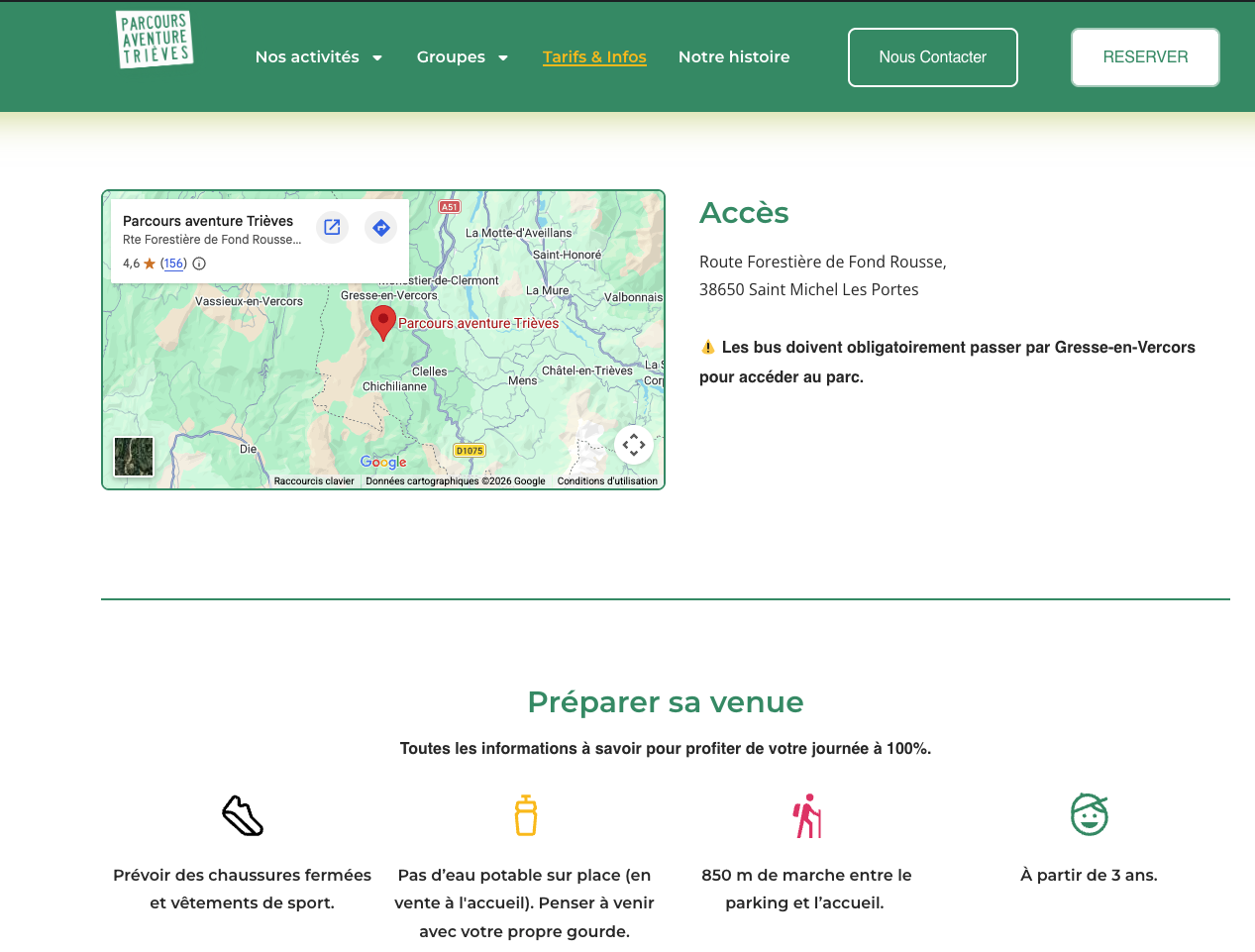The width and height of the screenshot is (1255, 952).
Task: Click the Prévoir des chaussures fermées text
Action: coord(243,889)
